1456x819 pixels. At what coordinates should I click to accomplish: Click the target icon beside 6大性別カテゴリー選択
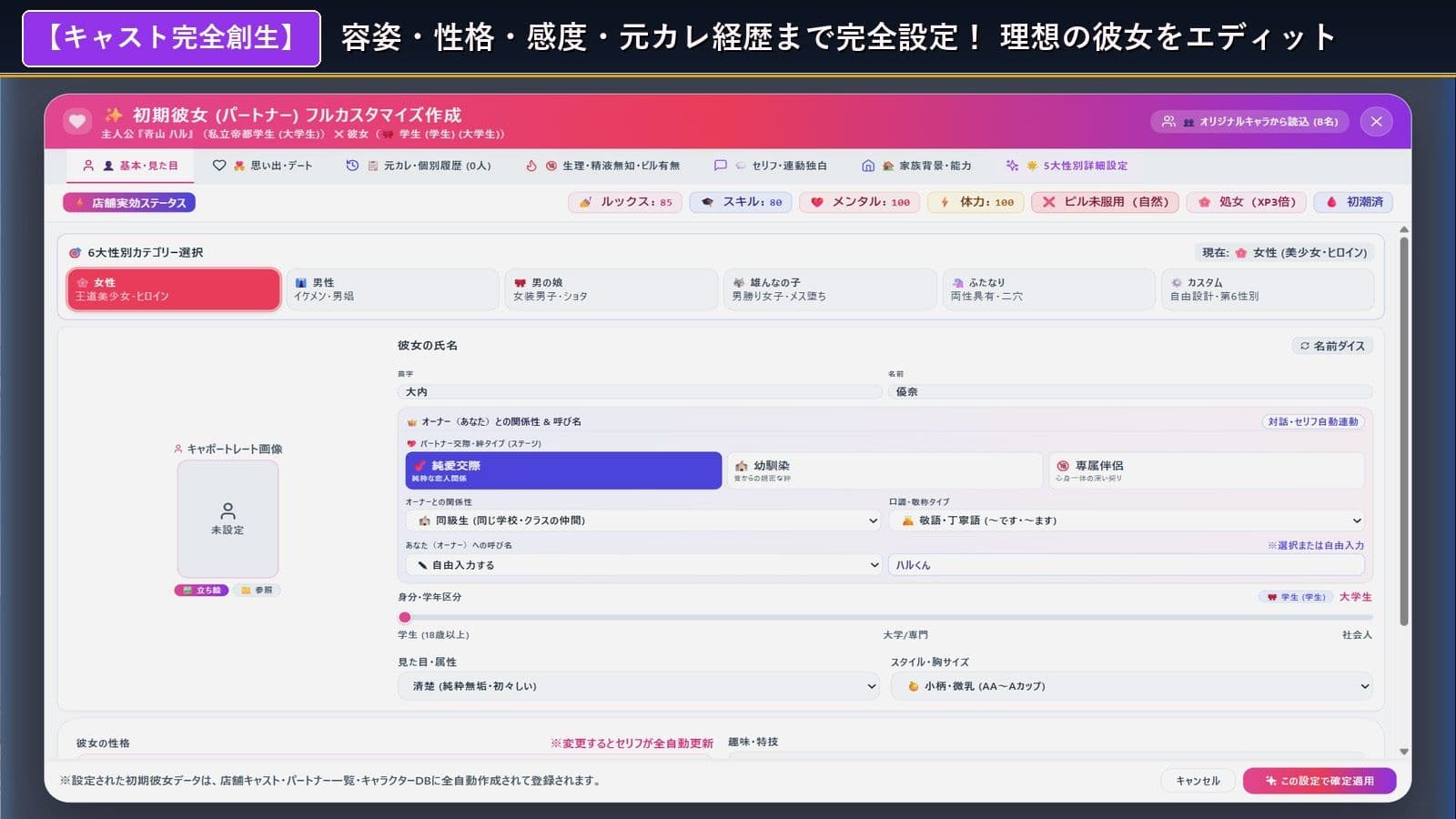[76, 253]
